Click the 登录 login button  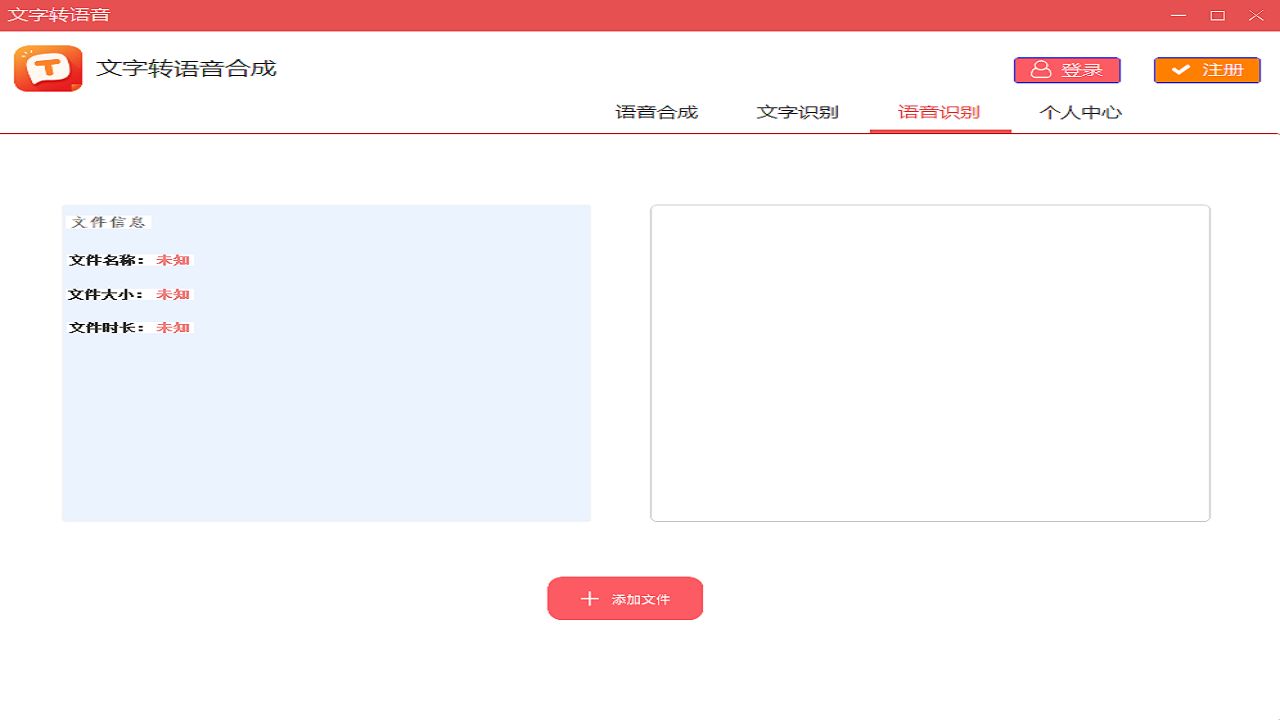[x=1066, y=70]
